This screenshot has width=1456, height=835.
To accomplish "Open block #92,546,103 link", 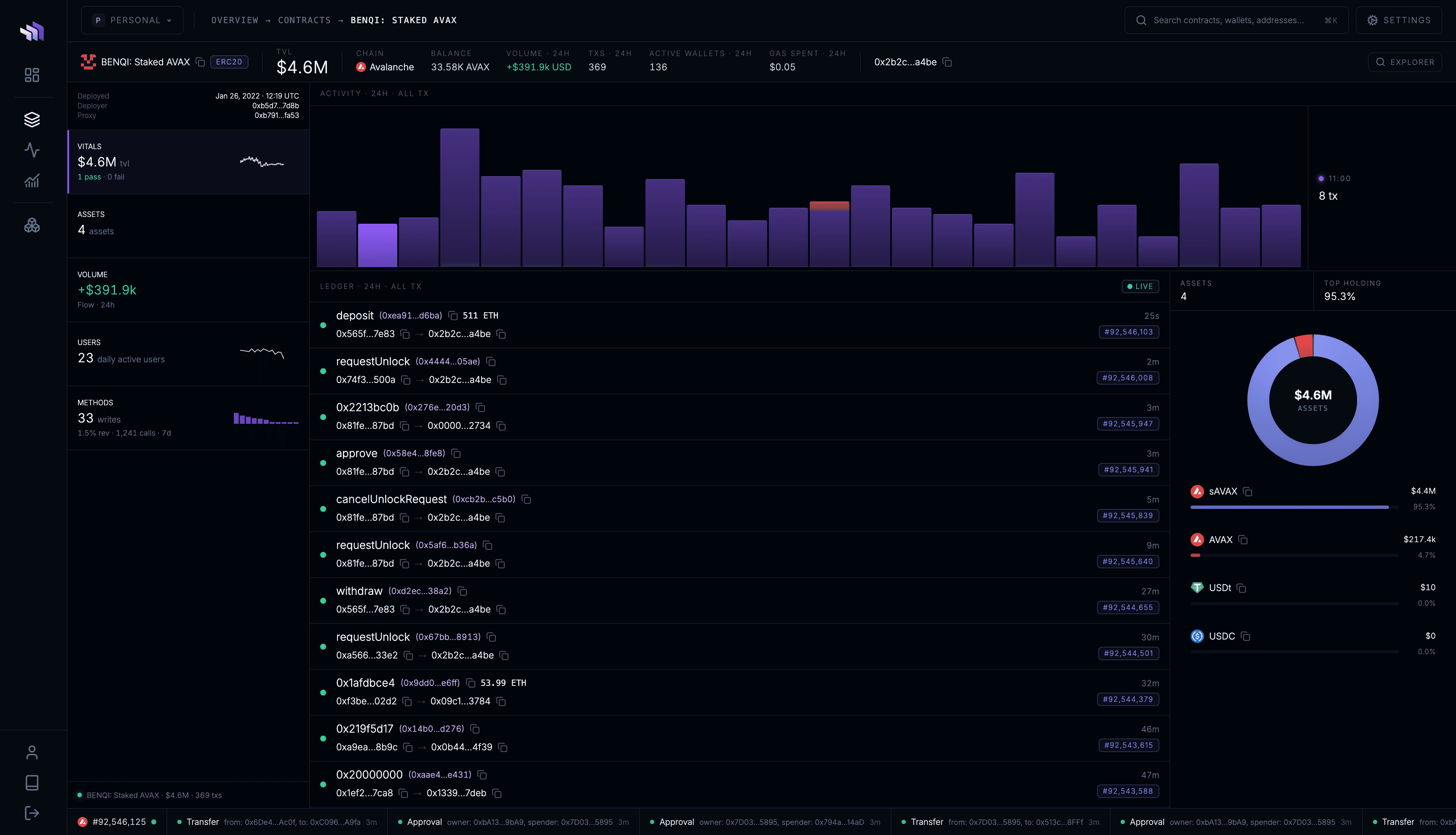I will [1129, 332].
